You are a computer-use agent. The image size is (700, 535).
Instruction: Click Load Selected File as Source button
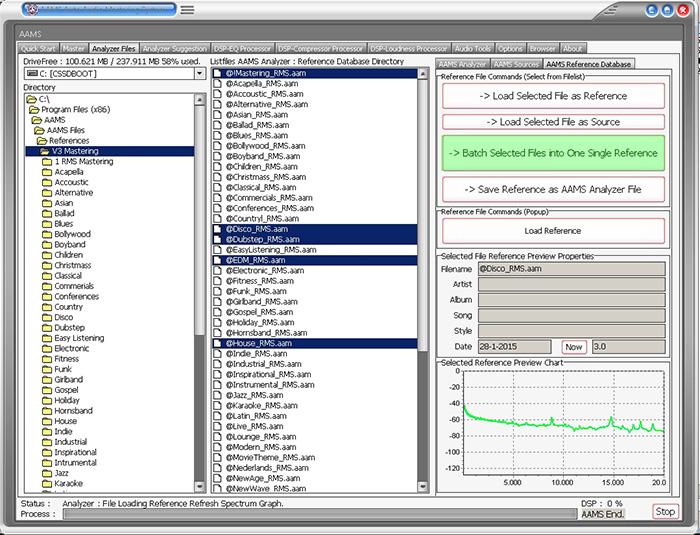pos(553,122)
